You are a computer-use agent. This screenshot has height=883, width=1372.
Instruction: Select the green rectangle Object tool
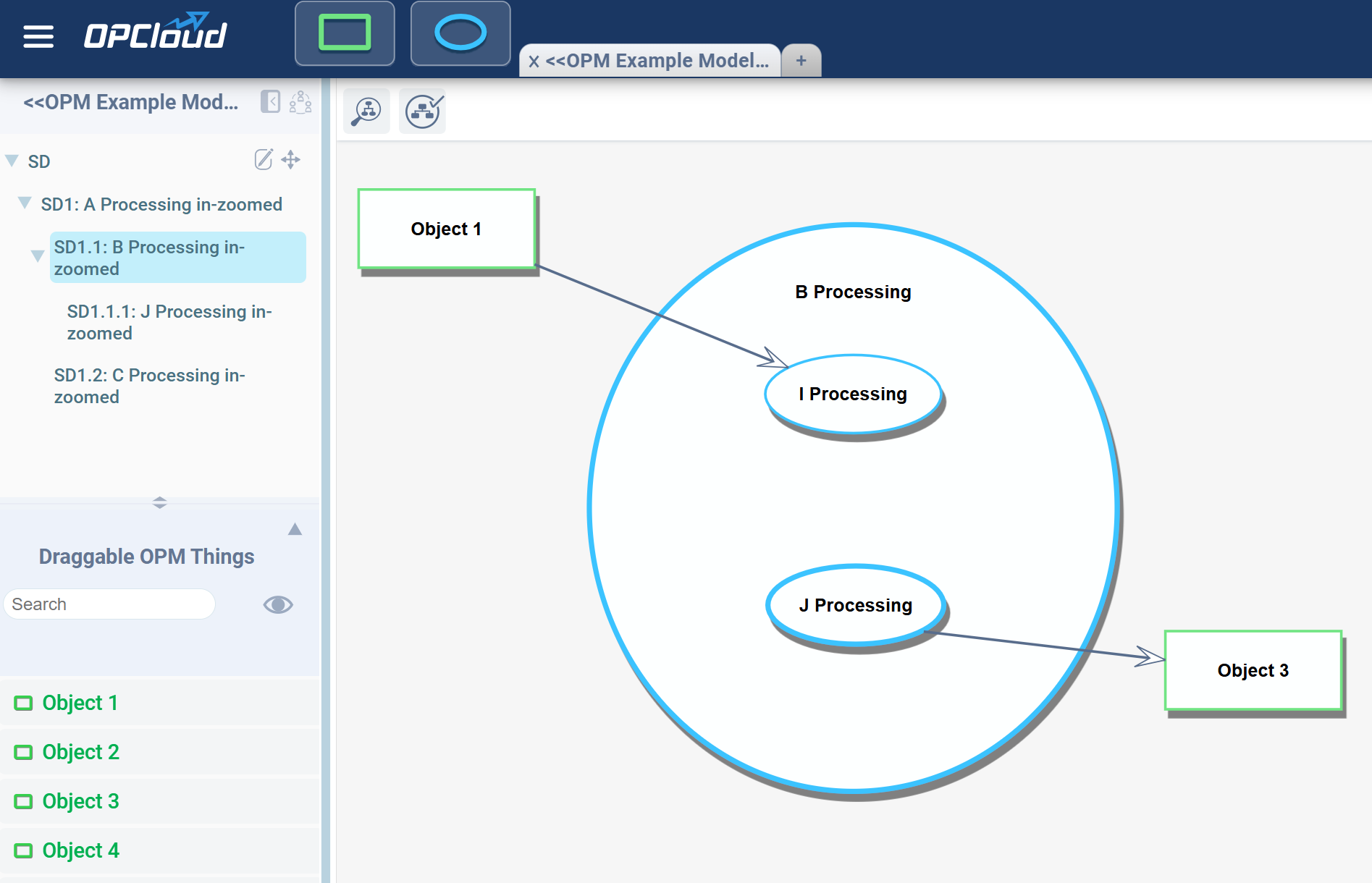pos(345,33)
